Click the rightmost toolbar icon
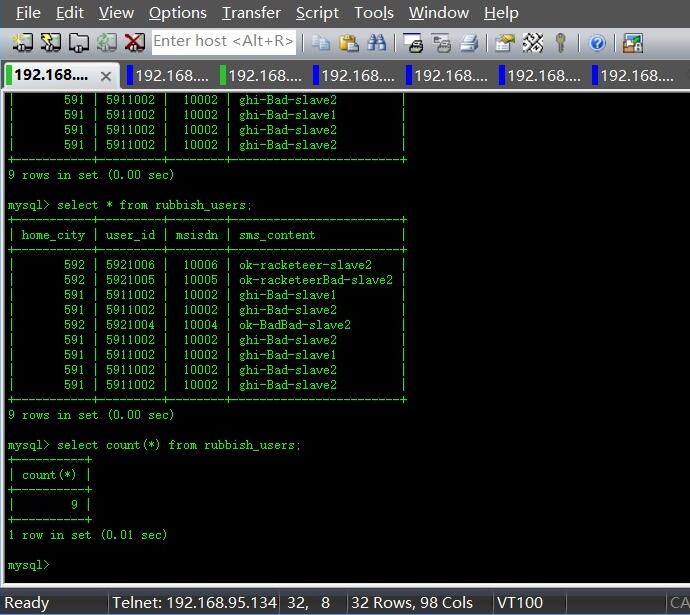 point(632,42)
